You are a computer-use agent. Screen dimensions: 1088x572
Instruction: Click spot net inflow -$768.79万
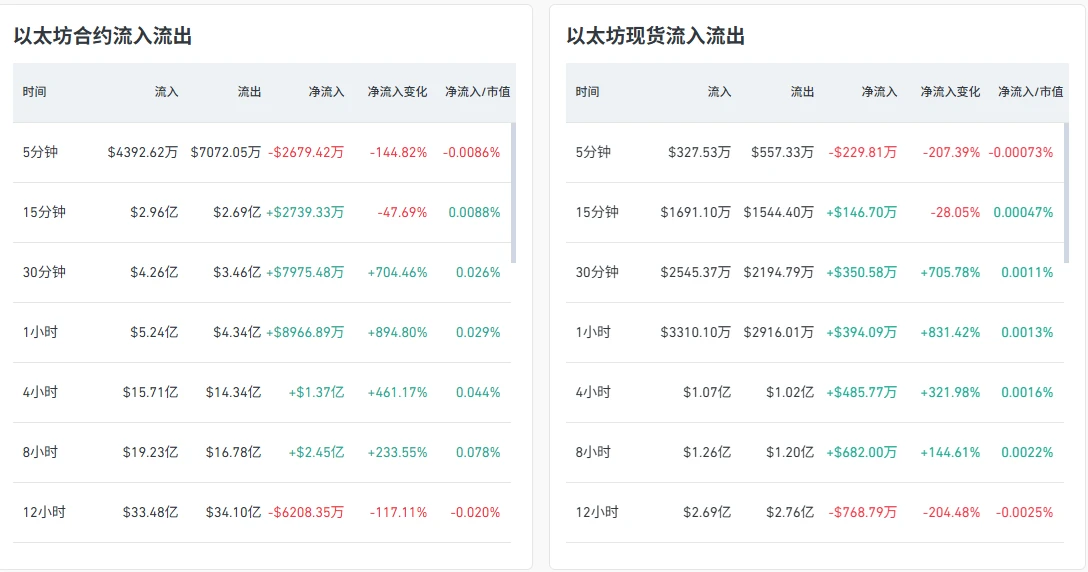click(x=862, y=512)
